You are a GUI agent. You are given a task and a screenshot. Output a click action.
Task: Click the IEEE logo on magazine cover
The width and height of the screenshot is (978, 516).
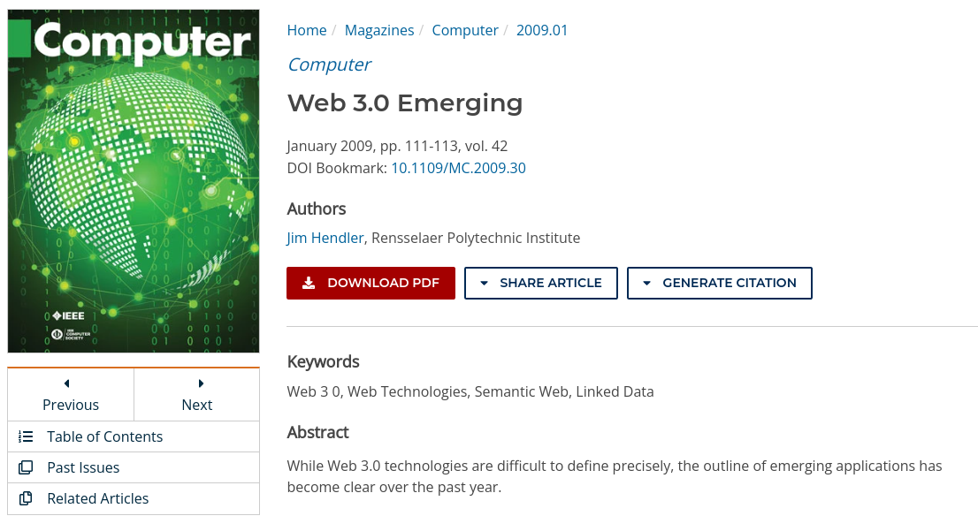[x=68, y=316]
